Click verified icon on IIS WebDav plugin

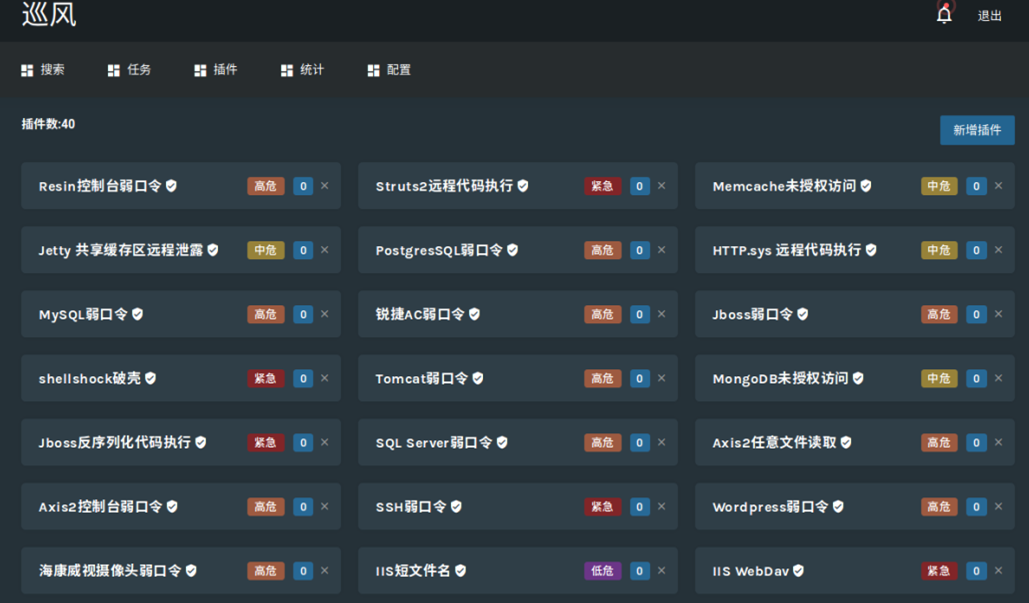pos(798,570)
